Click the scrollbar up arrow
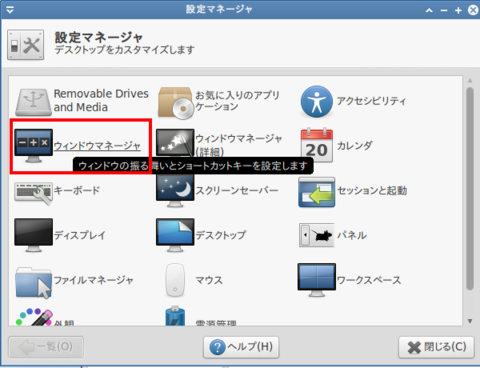480x368 pixels. click(x=470, y=80)
